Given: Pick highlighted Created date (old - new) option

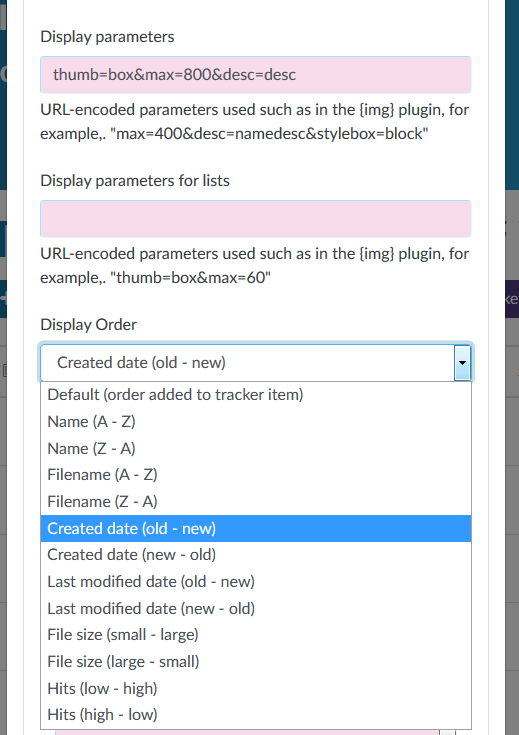Looking at the screenshot, I should click(x=256, y=528).
